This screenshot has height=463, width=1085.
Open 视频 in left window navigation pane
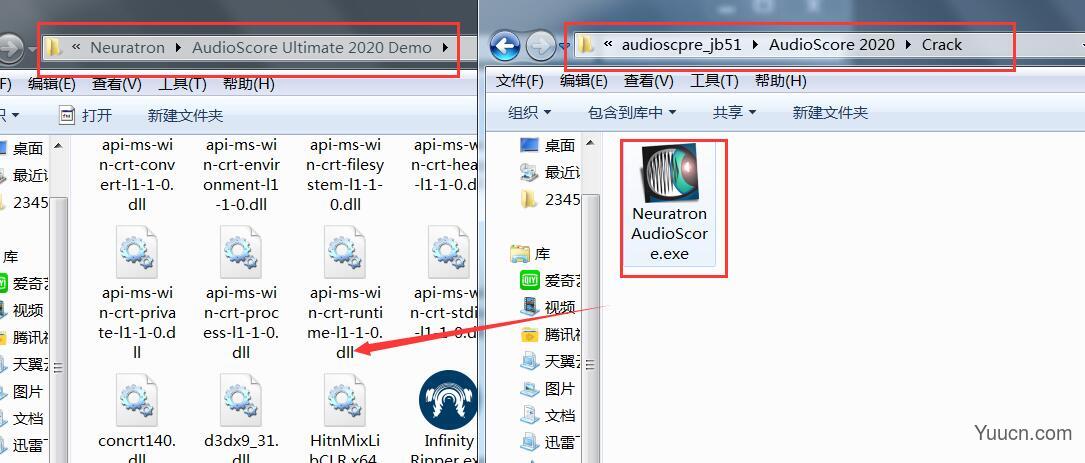[22, 310]
